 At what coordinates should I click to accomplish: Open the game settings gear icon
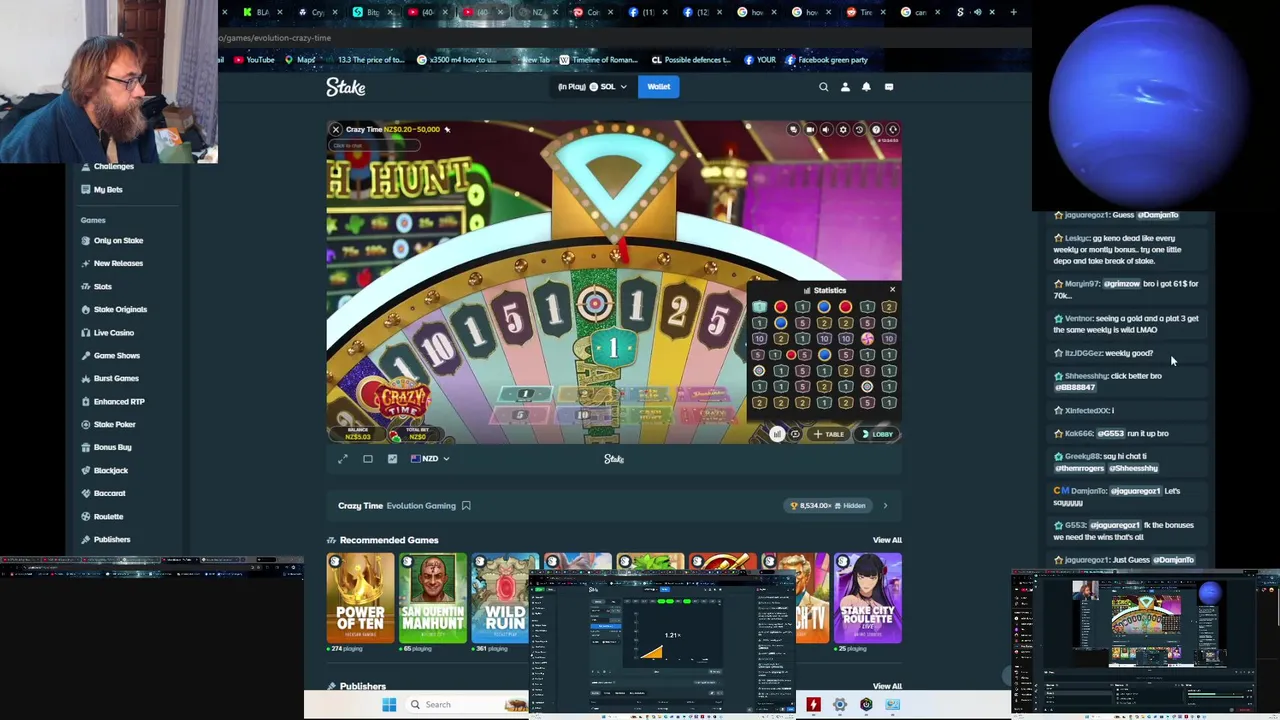click(x=843, y=129)
